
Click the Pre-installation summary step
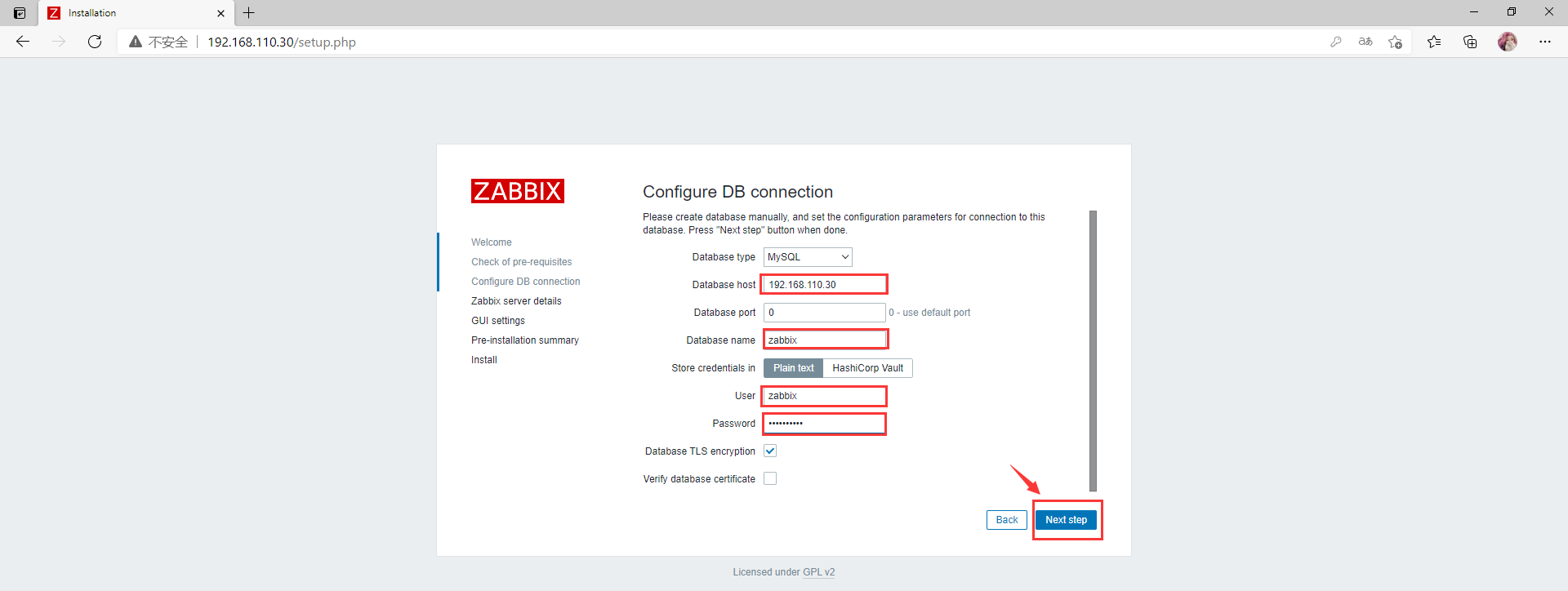point(525,340)
